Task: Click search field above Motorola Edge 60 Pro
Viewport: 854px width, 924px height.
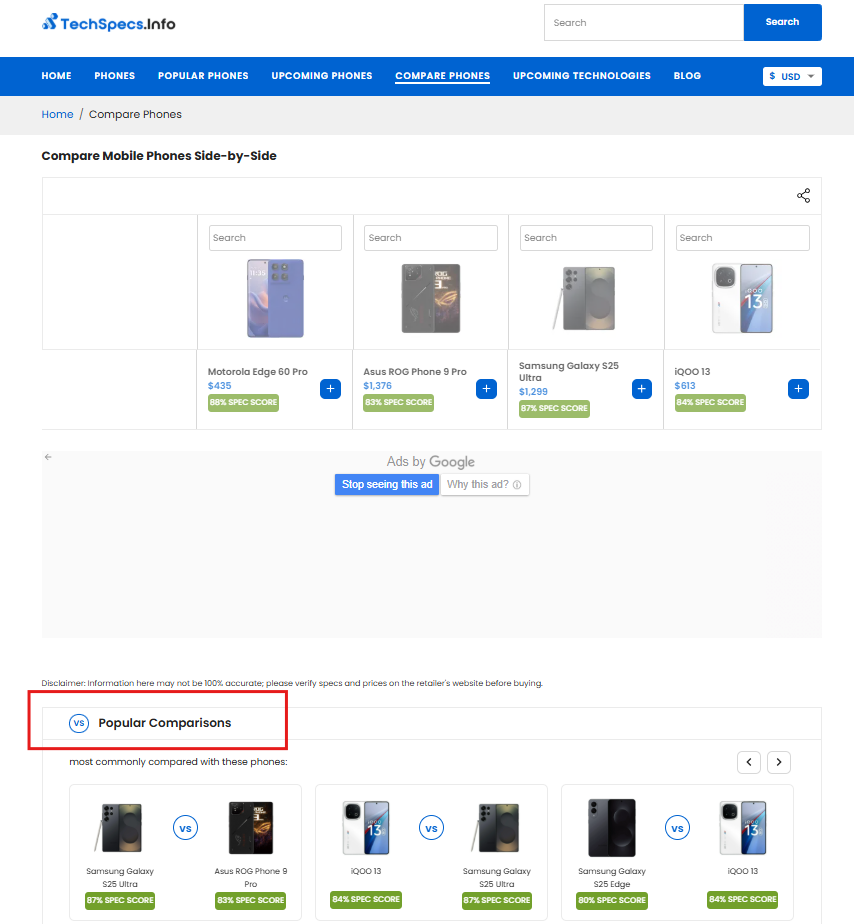Action: 275,238
